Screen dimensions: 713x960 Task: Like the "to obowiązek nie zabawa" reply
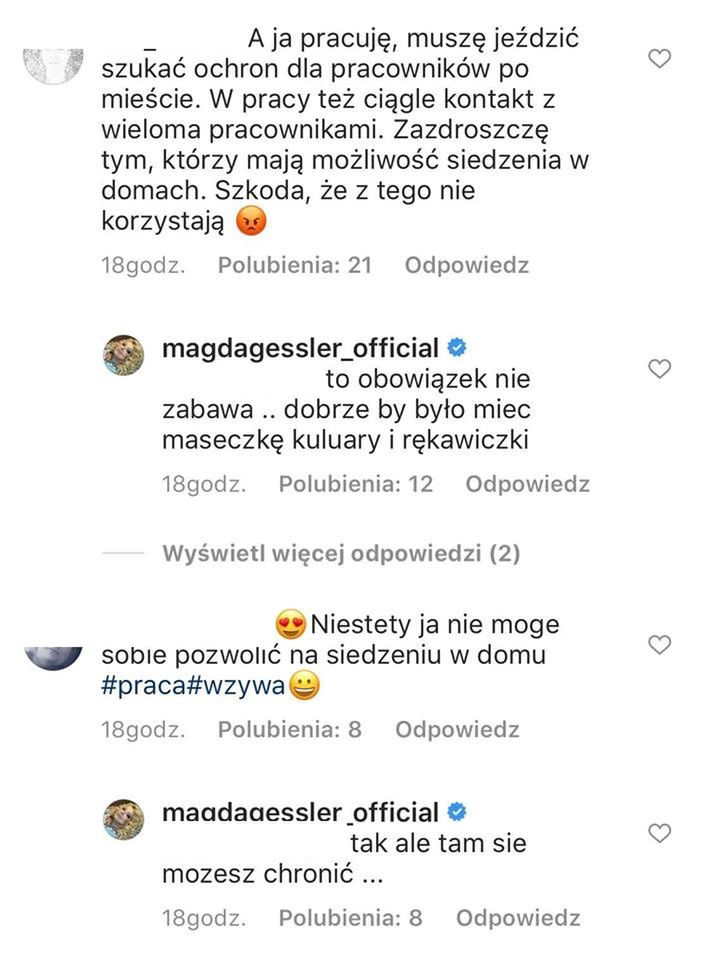click(x=659, y=369)
